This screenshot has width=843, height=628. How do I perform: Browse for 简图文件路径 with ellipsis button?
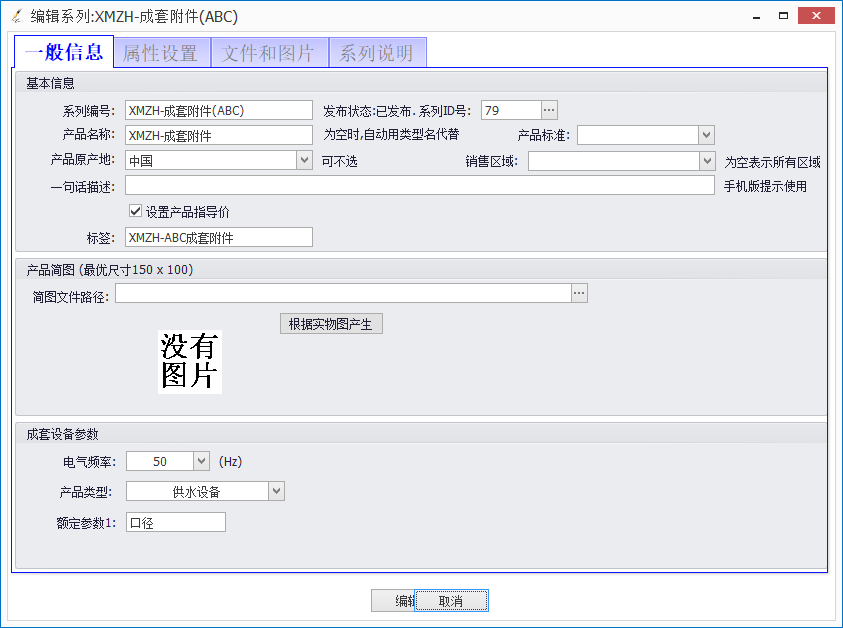tap(579, 293)
